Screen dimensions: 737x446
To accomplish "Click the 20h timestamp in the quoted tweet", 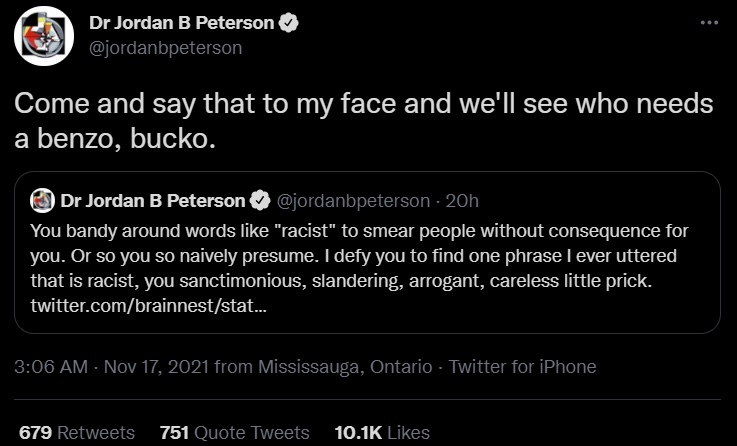I will (x=462, y=201).
